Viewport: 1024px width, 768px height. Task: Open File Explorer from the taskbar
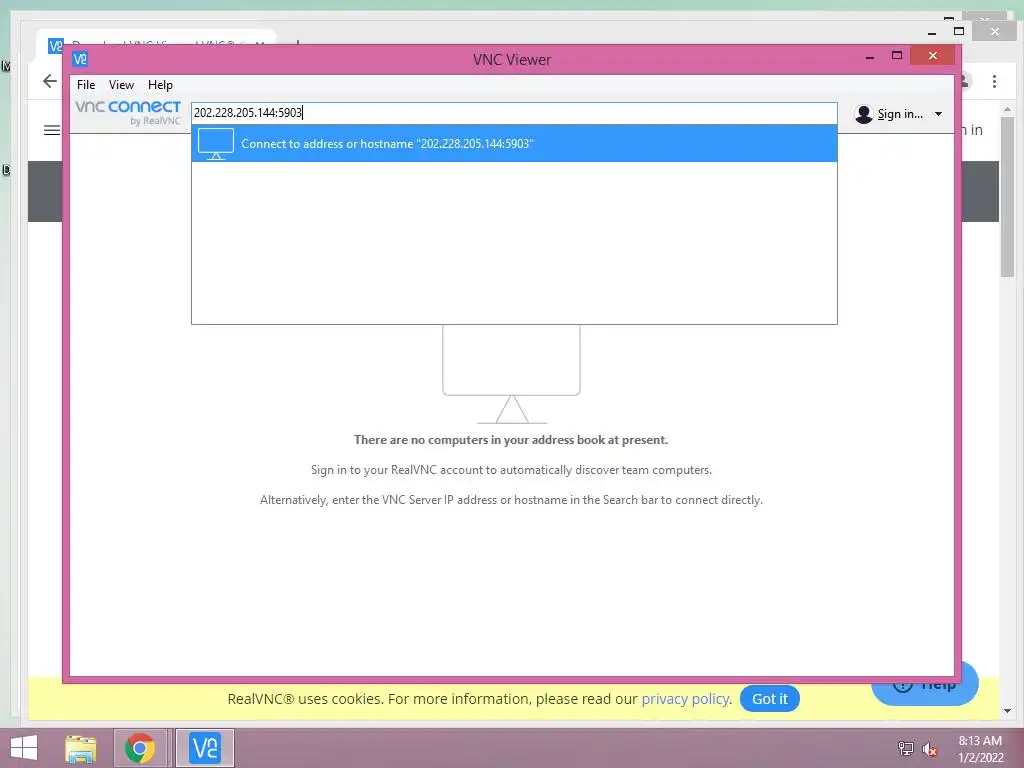(x=80, y=748)
